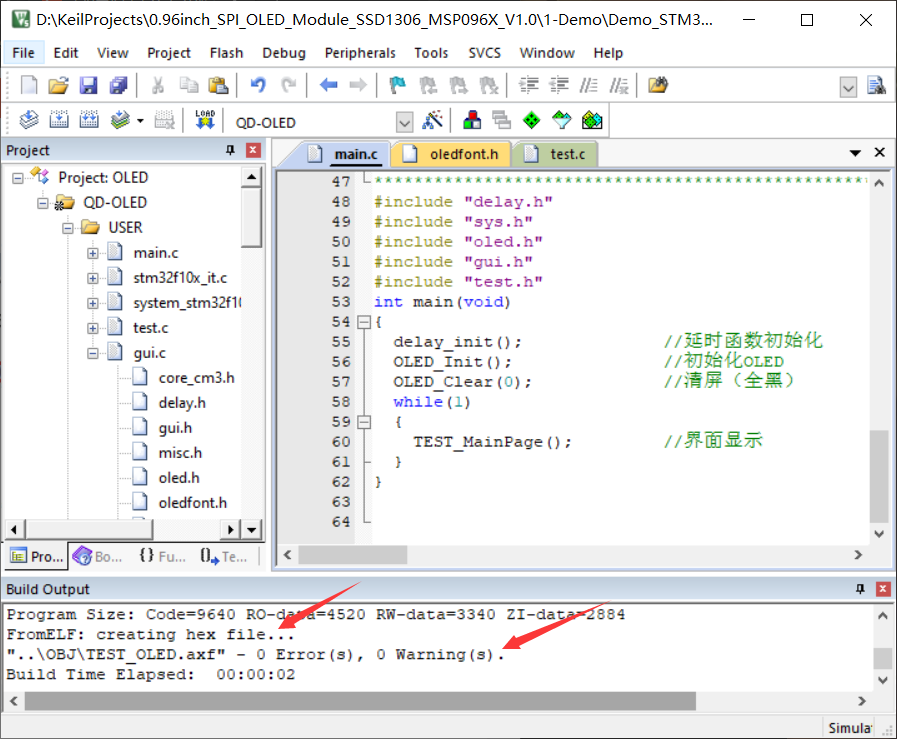Click the Build Output horizontal scrollbar thumb
The image size is (897, 739).
(360, 701)
